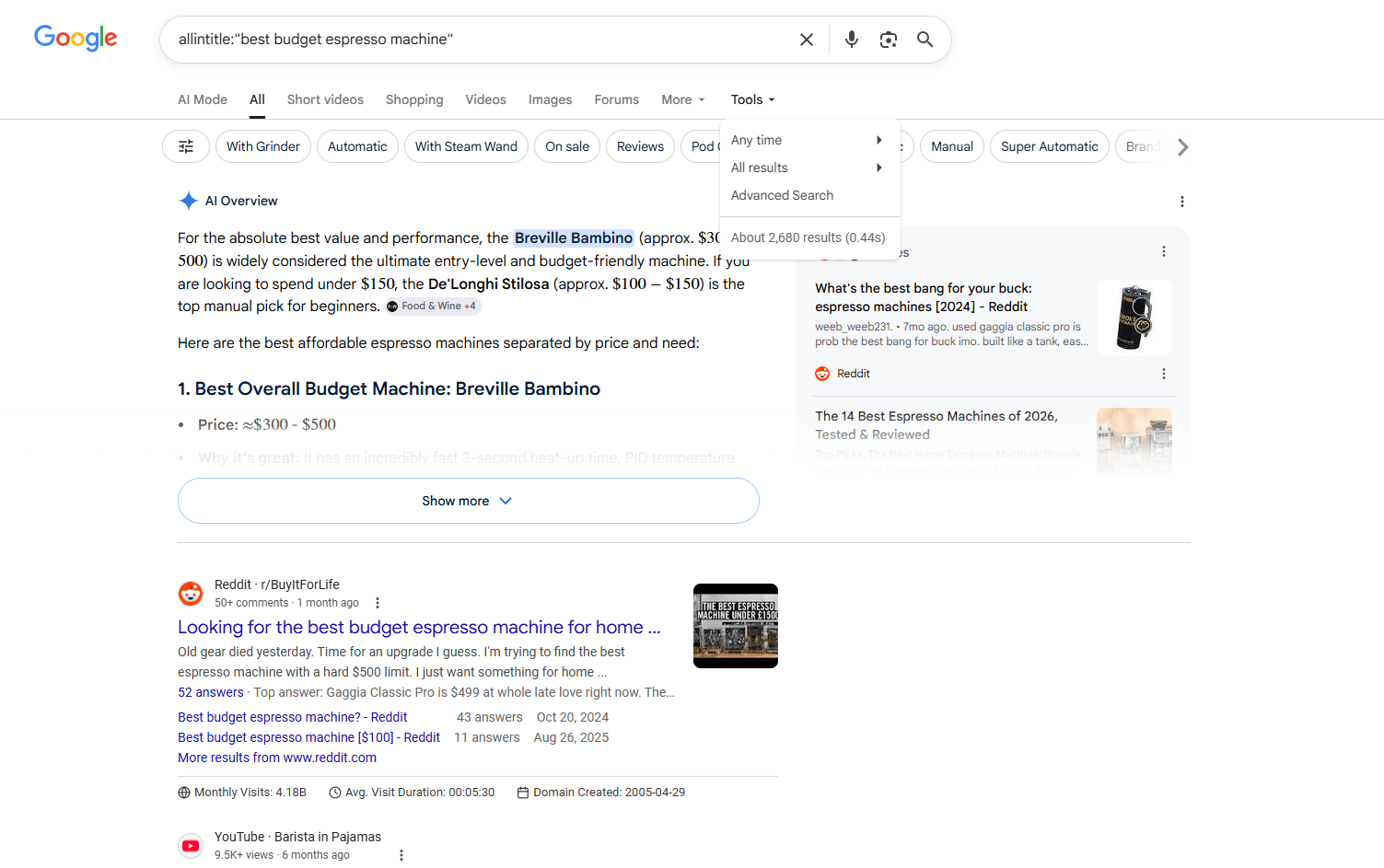Open three-dot menu beside '6 months ago'

401,855
